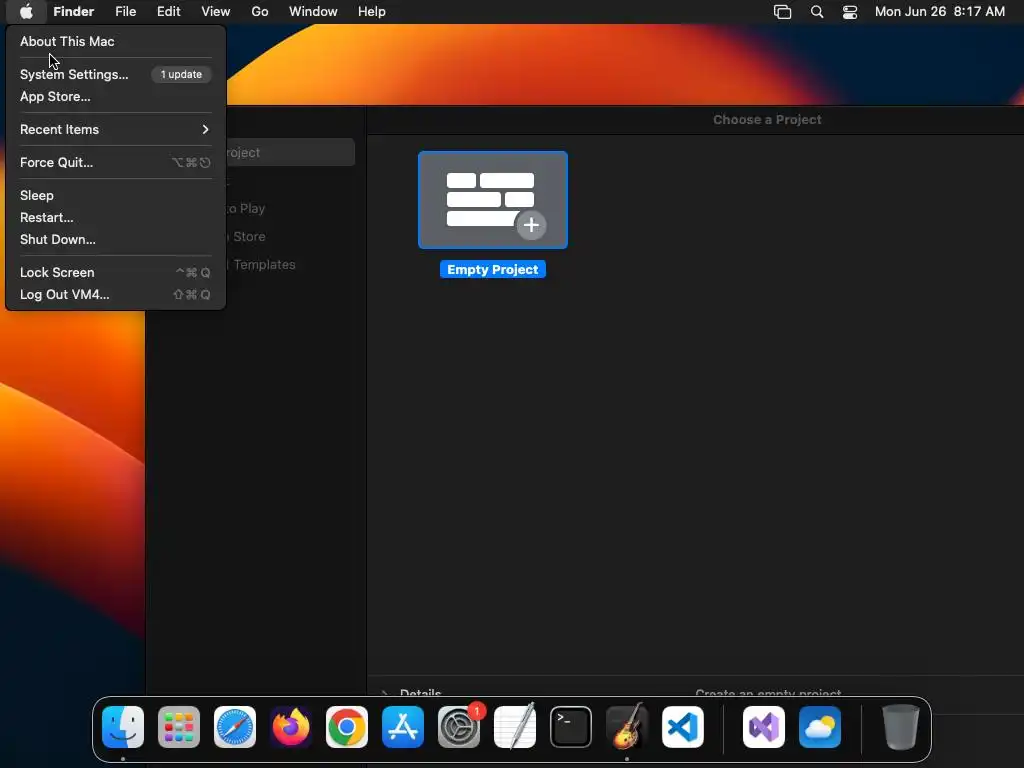
Task: Open the View menu
Action: (x=216, y=12)
